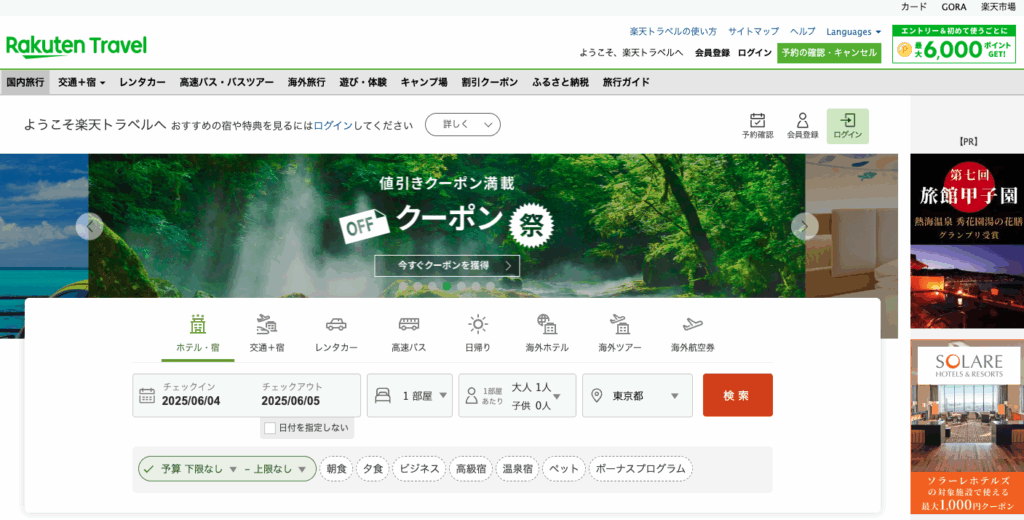Select the 交通+宿 plane and hotel icon
Screen dimensions: 1024x520
click(x=266, y=324)
